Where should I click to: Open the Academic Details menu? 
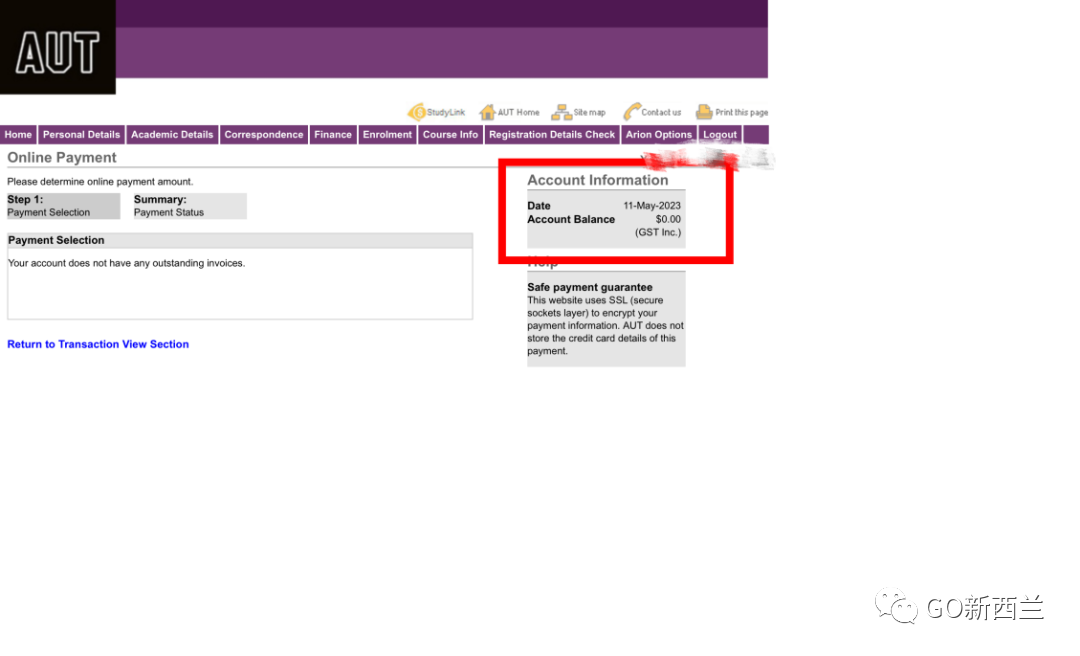click(172, 134)
